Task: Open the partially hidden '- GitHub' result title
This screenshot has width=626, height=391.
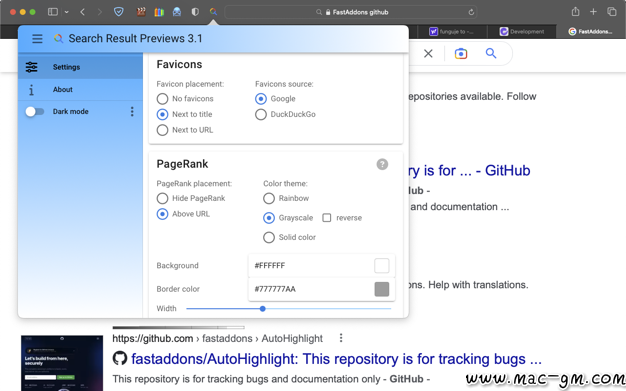Action: (470, 171)
